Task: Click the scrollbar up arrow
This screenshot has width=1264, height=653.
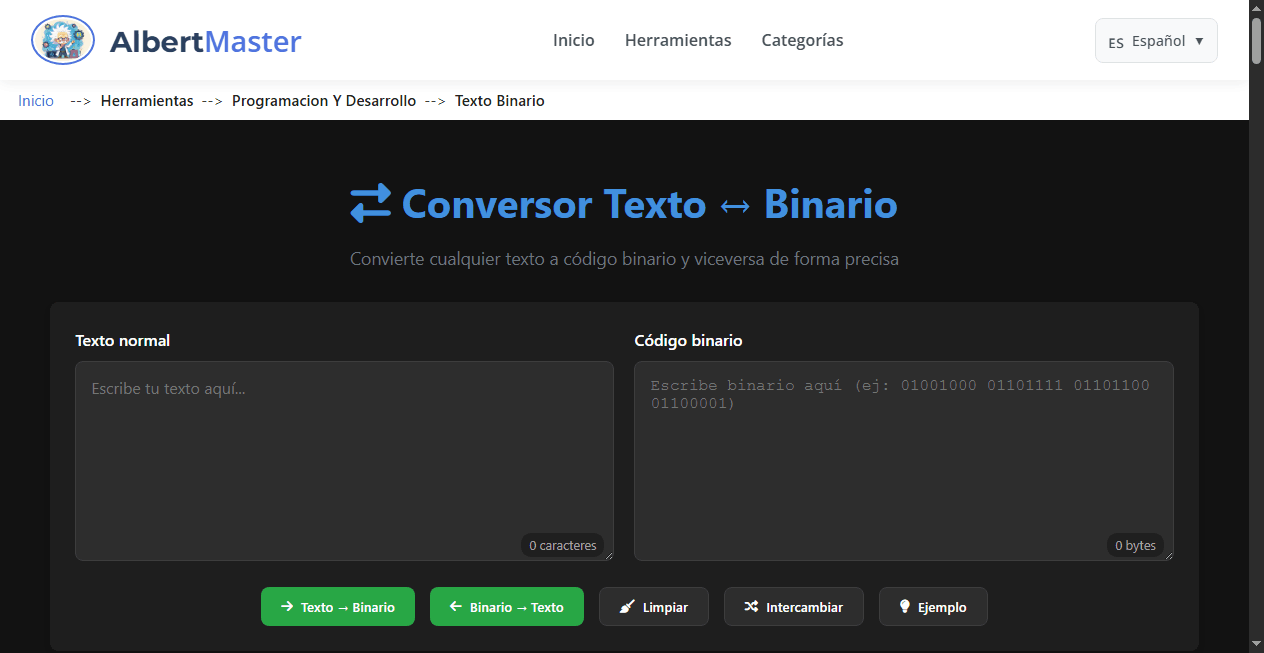Action: (x=1255, y=7)
